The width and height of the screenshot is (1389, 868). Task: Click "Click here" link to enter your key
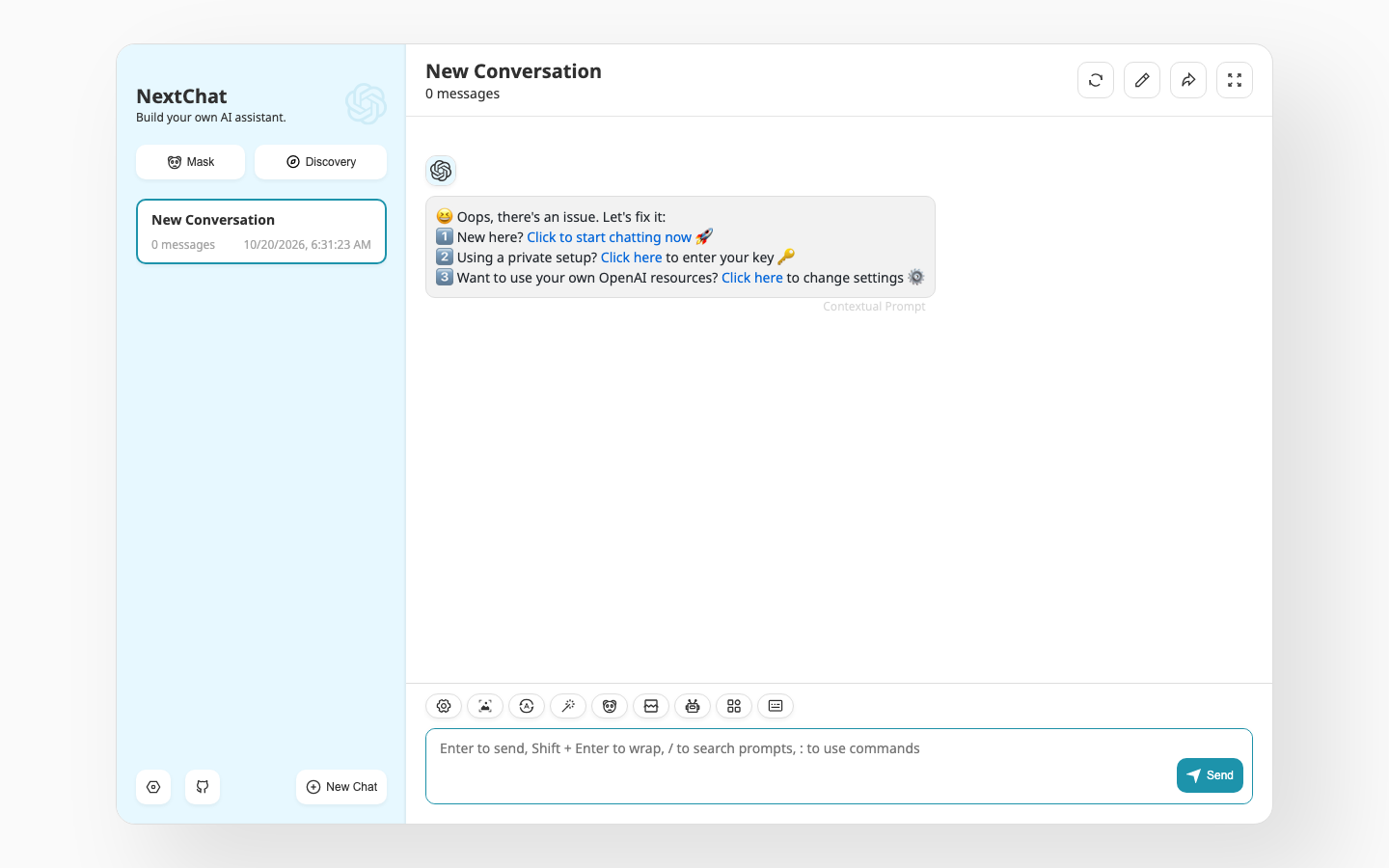(x=631, y=258)
